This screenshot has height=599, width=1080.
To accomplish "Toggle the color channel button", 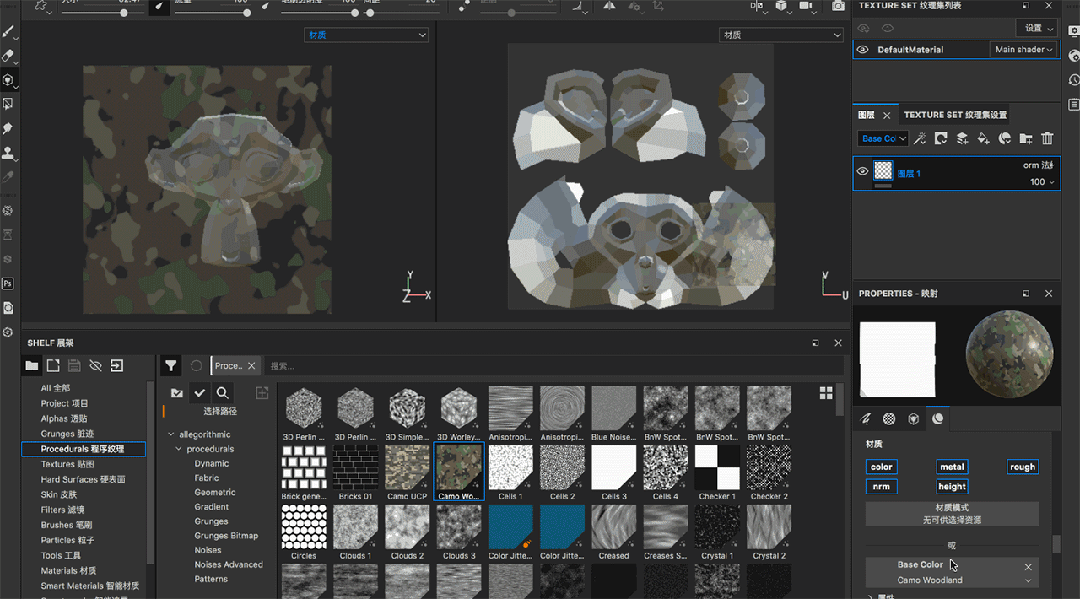I will [882, 467].
